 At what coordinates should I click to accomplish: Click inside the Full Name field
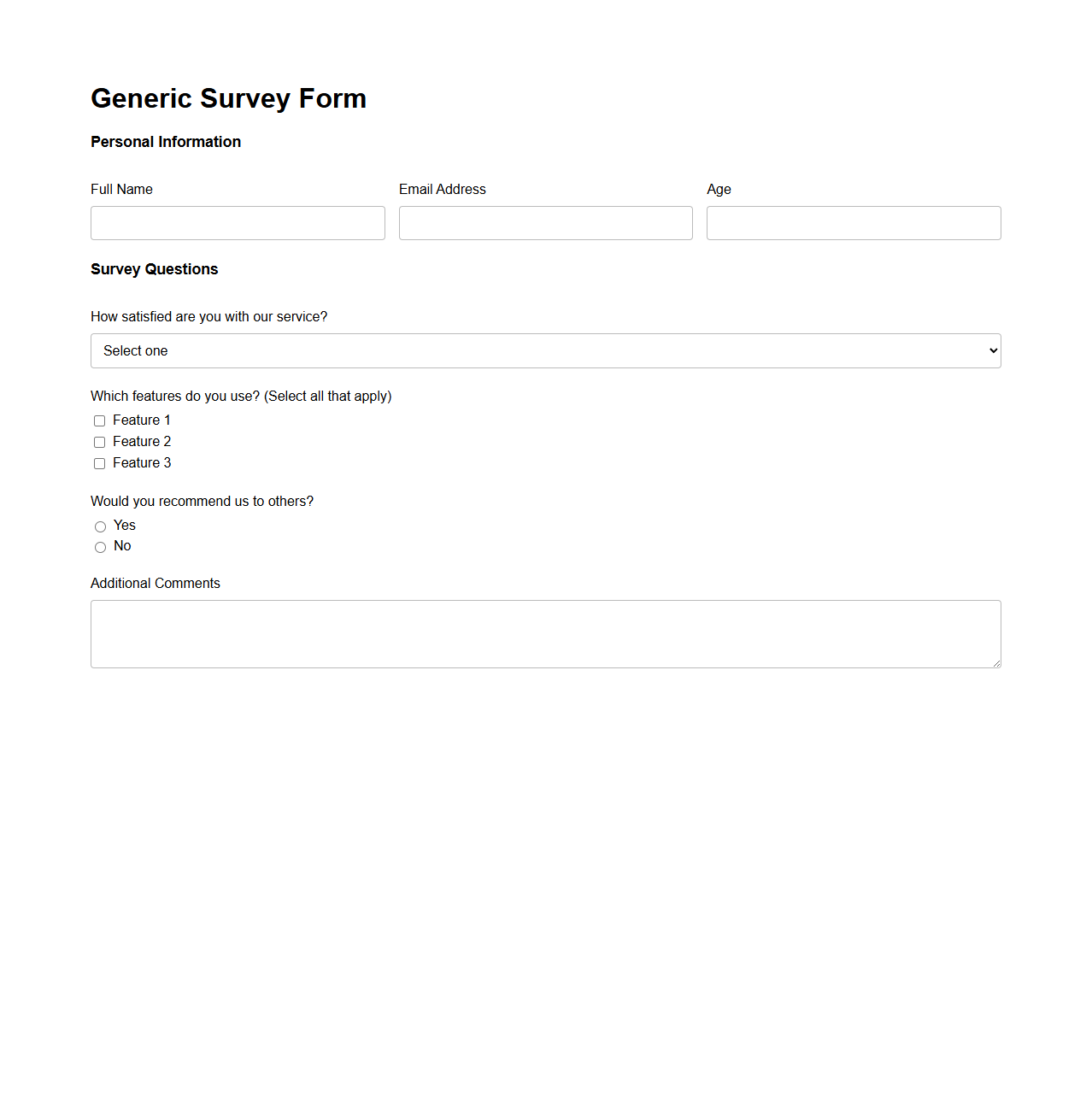238,223
